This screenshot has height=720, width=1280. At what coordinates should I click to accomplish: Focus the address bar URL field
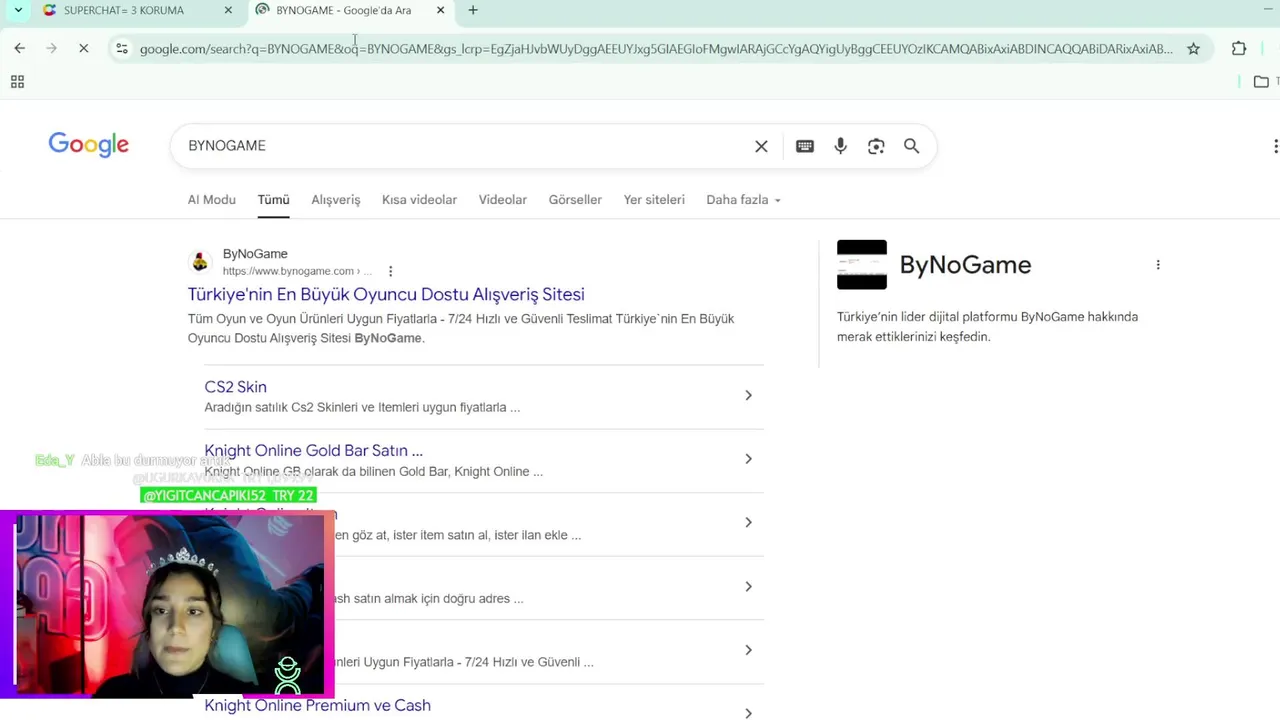click(655, 49)
